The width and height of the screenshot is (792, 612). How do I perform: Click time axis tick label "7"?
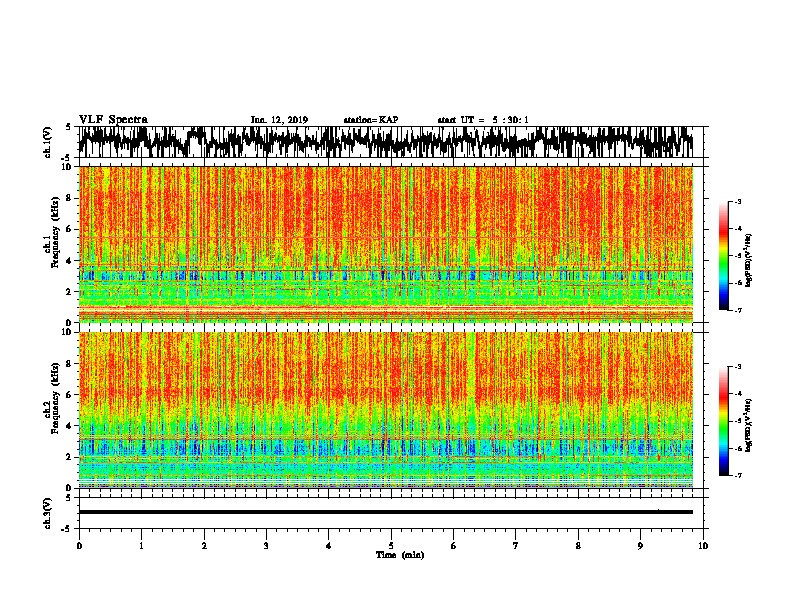[516, 545]
